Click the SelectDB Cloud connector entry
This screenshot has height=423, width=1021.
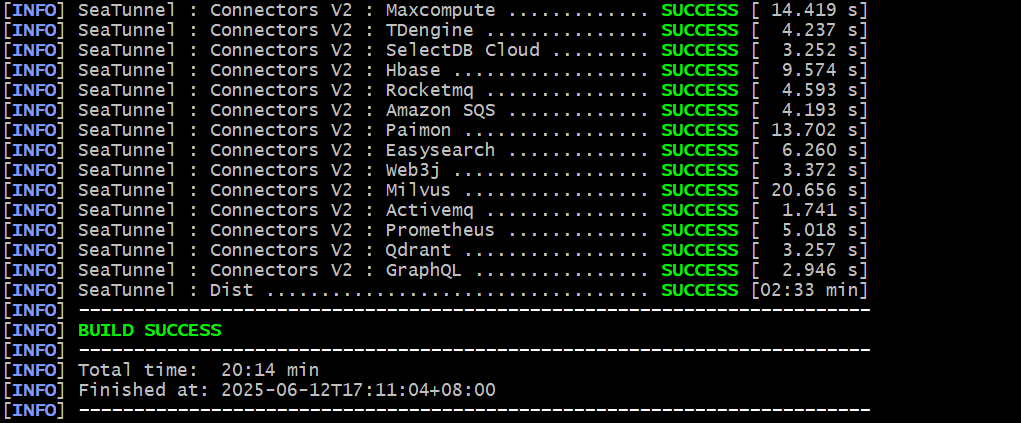coord(462,50)
